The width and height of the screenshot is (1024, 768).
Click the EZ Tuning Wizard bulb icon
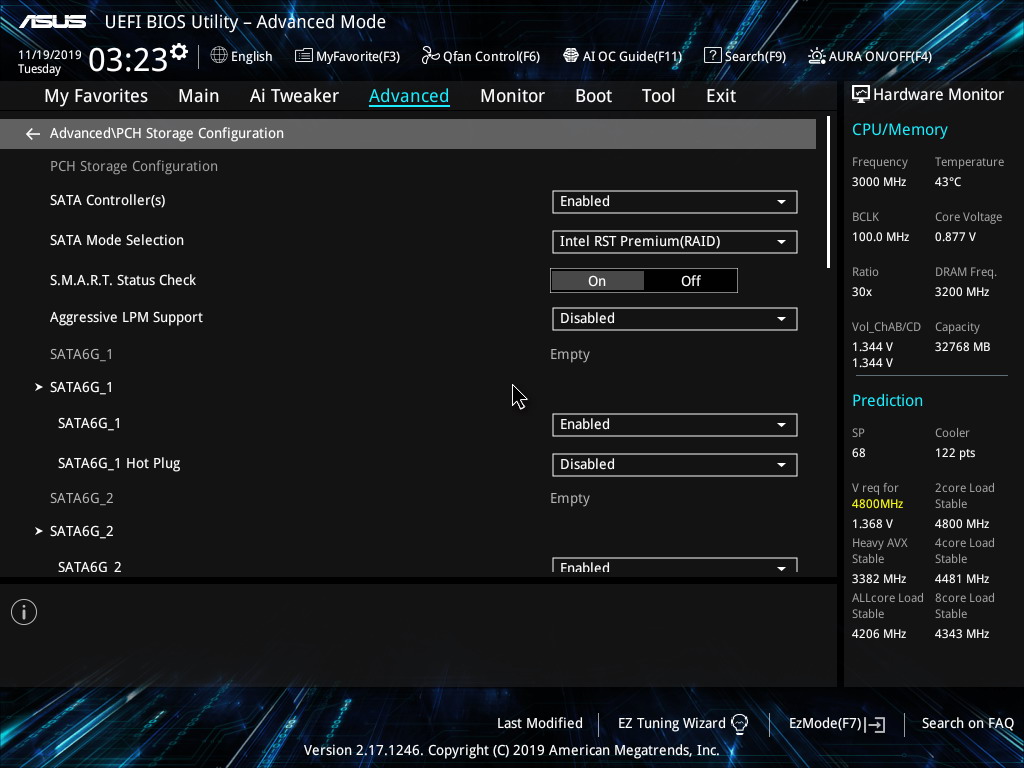click(739, 724)
